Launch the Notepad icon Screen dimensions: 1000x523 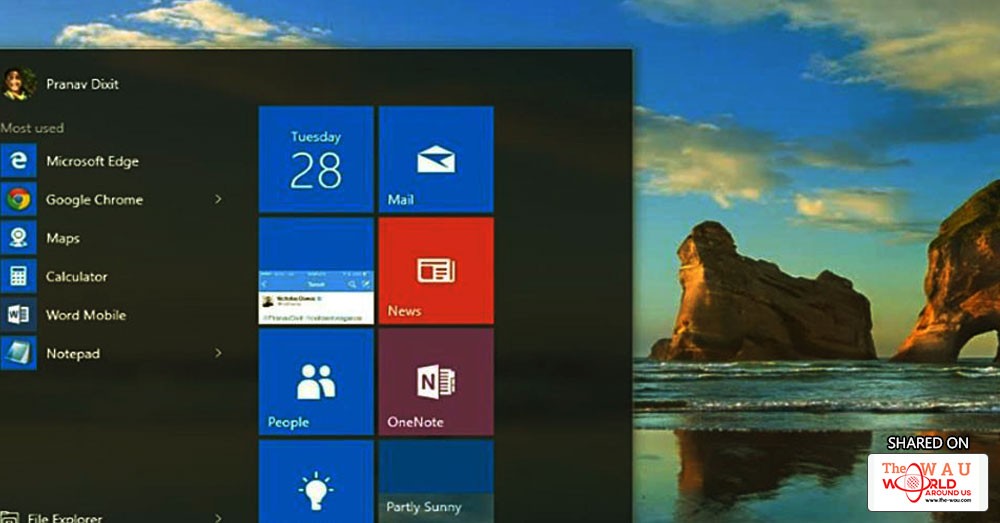[18, 353]
